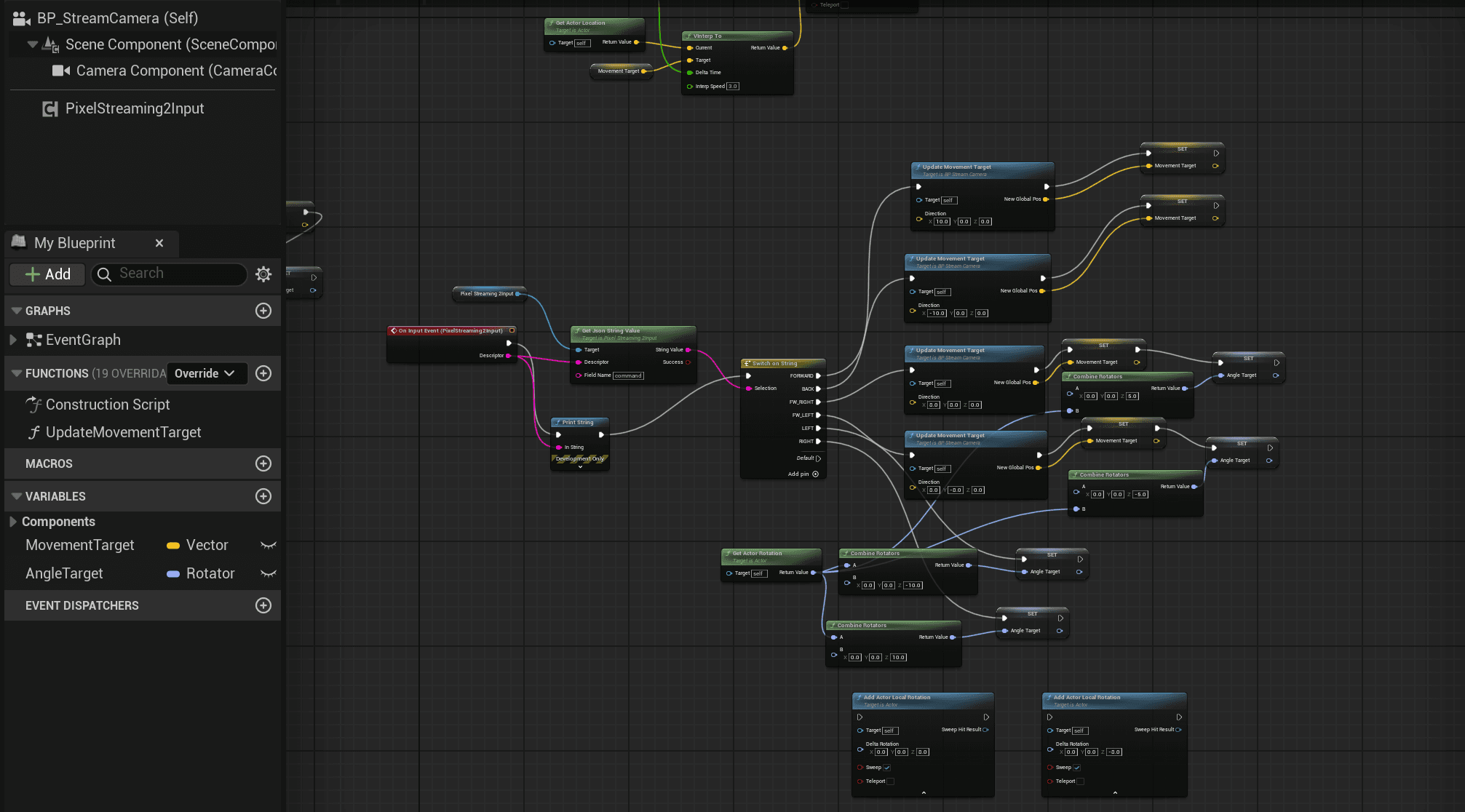Screen dimensions: 1465x812
Task: Toggle AngleTarget variable visibility eye
Action: click(x=269, y=573)
